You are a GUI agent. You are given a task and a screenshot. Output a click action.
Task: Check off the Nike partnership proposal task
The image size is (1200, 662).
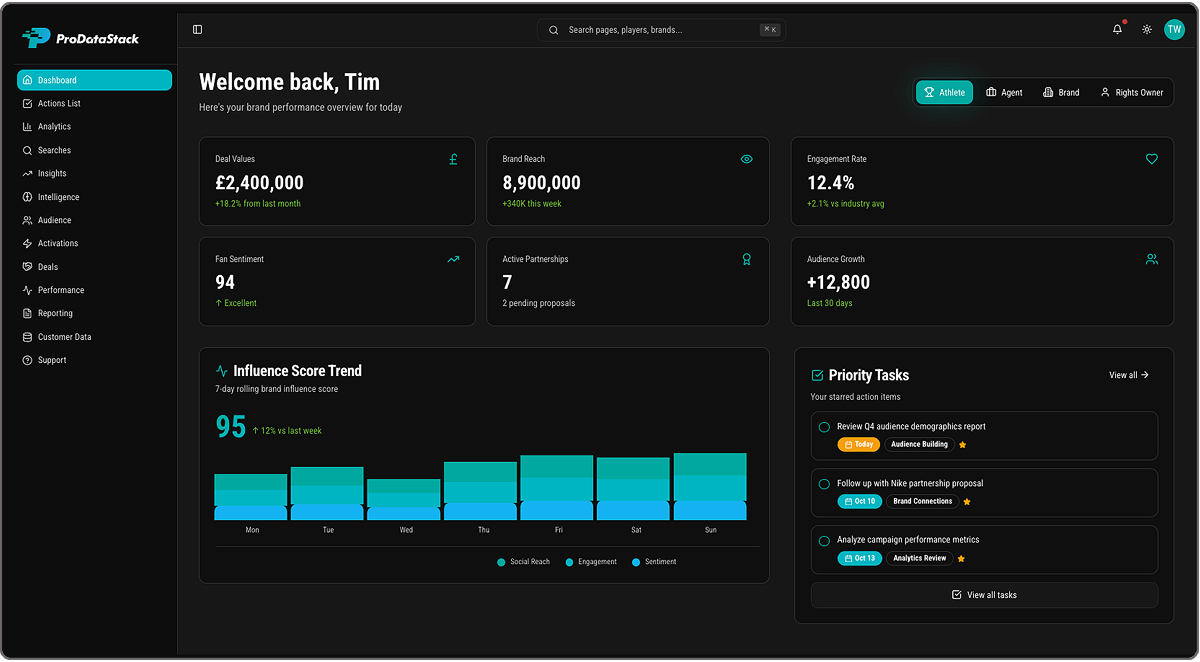click(x=822, y=482)
